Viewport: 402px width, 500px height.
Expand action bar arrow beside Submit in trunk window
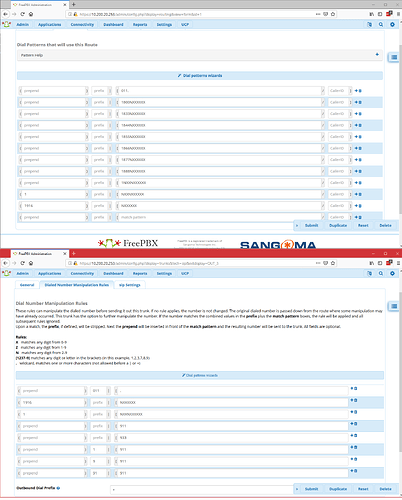click(297, 489)
